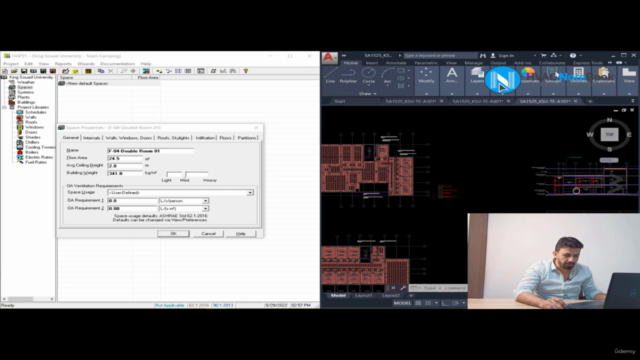Open the Documentation menu in HAP
The width and height of the screenshot is (640, 360).
point(118,64)
